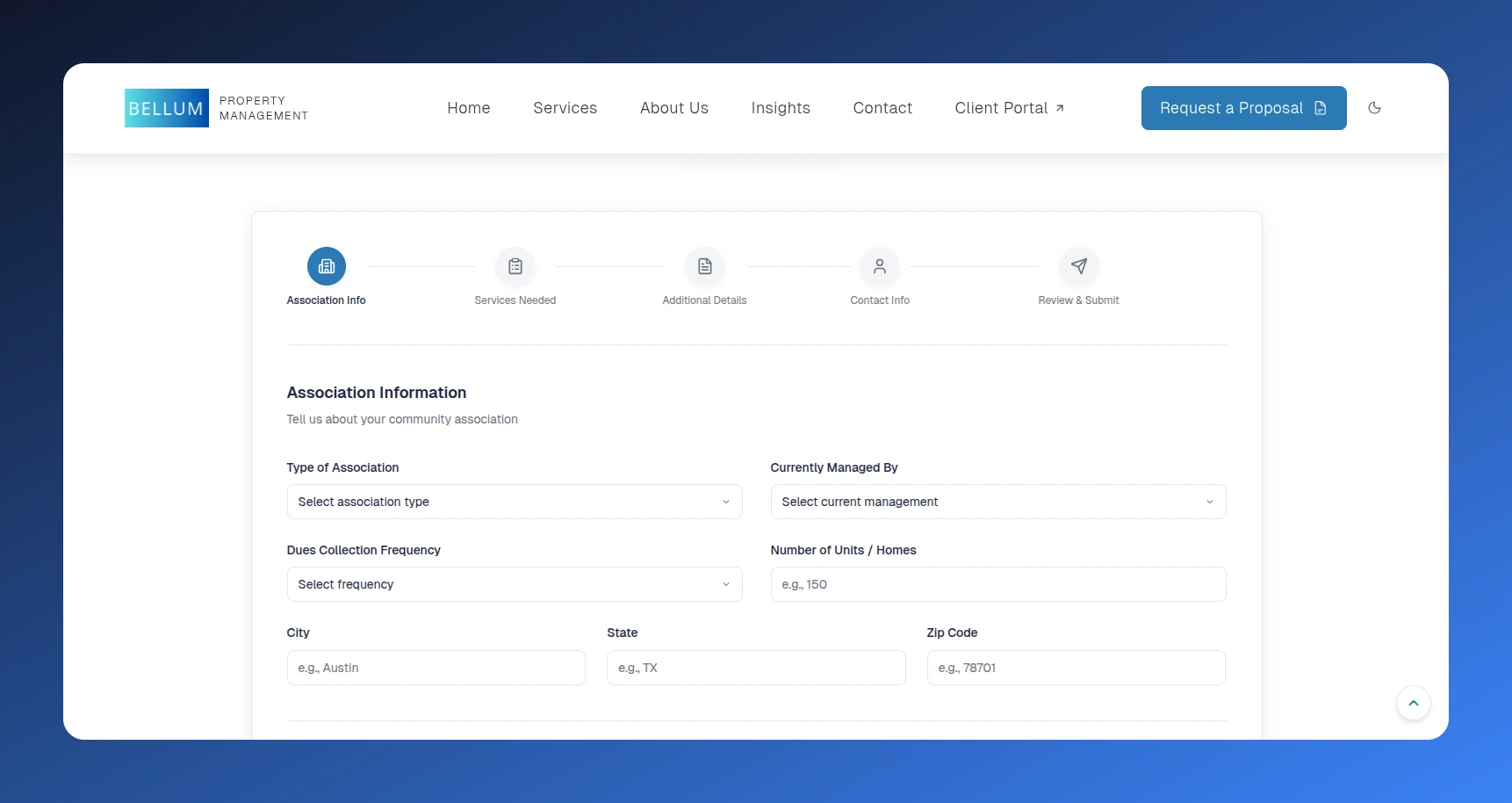Click the Contact Info step label
Screen dimensions: 1512x803
880,300
